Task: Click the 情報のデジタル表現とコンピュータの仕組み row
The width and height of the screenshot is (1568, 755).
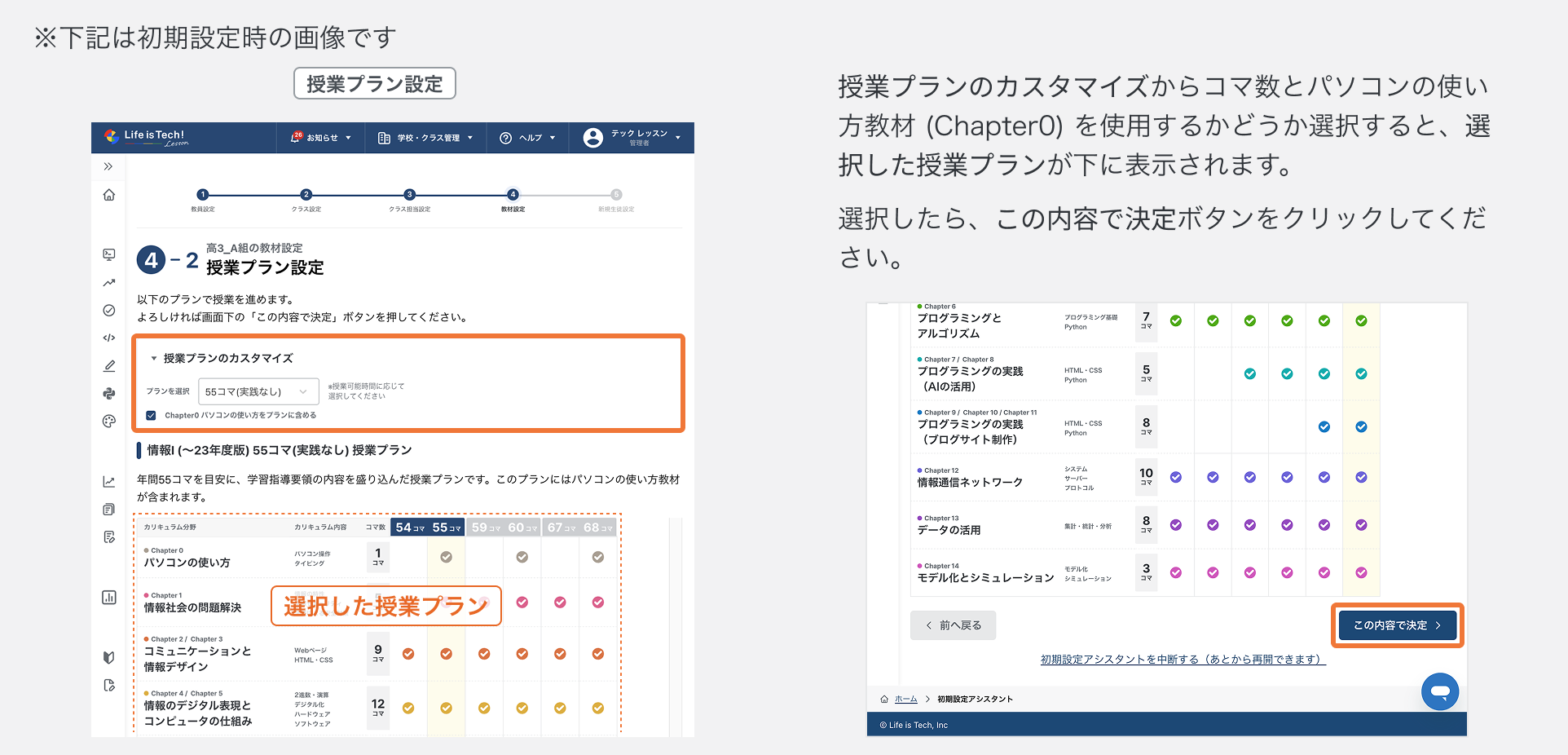Action: [x=377, y=709]
